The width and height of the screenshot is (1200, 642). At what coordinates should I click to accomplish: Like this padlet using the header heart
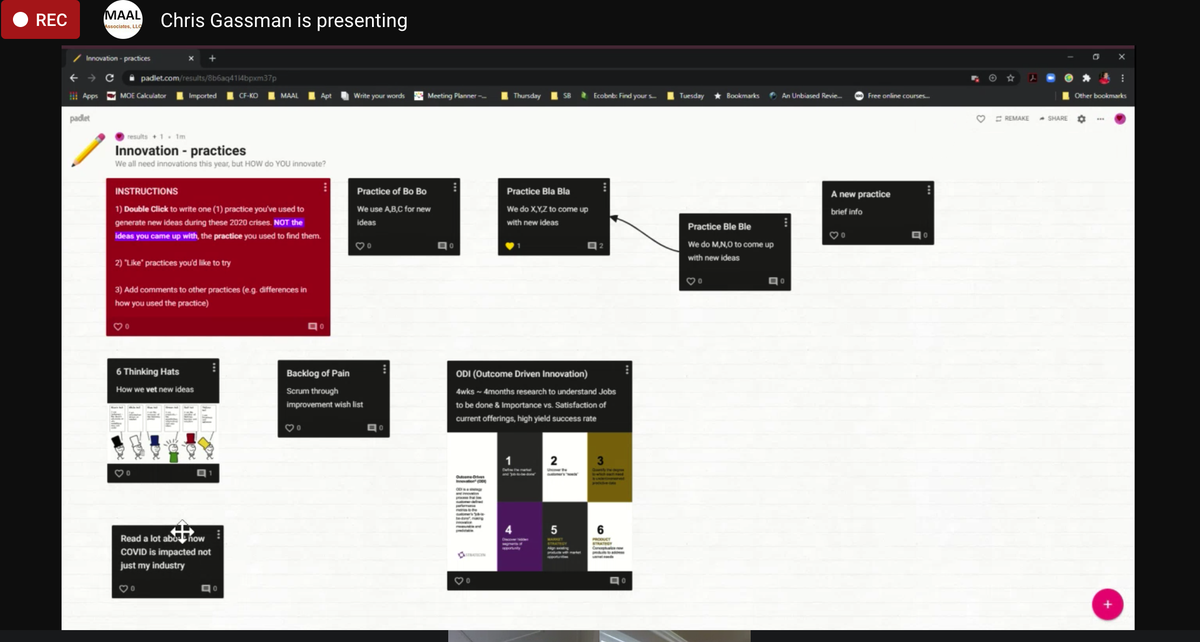tap(982, 119)
